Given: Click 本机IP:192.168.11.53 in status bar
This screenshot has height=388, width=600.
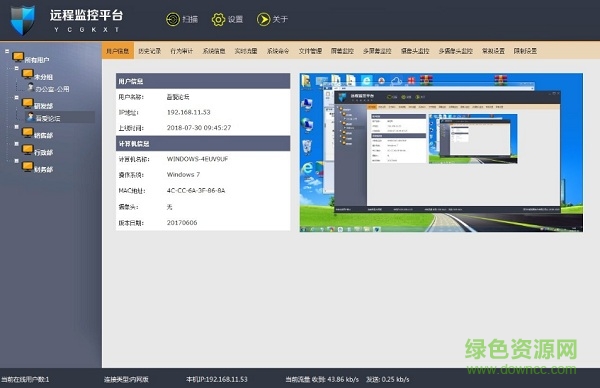Looking at the screenshot, I should tap(217, 380).
